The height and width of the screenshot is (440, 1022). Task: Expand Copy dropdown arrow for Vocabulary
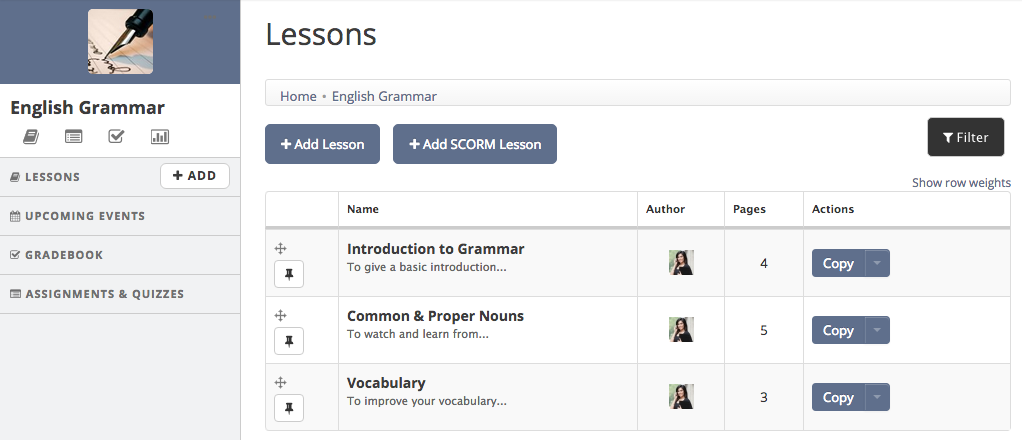[x=877, y=397]
